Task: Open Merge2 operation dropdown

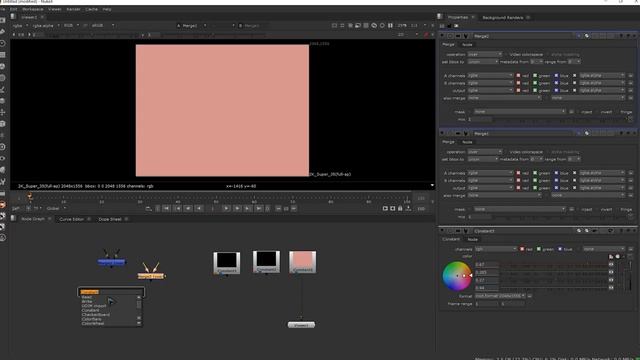Action: [x=484, y=54]
